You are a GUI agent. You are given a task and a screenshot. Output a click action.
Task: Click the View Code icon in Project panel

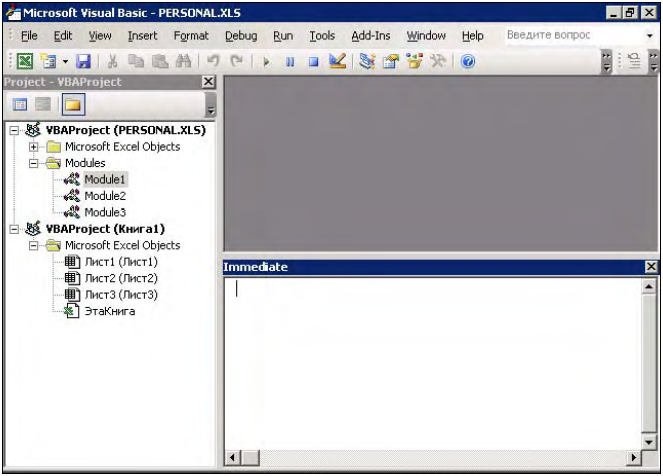(x=19, y=104)
